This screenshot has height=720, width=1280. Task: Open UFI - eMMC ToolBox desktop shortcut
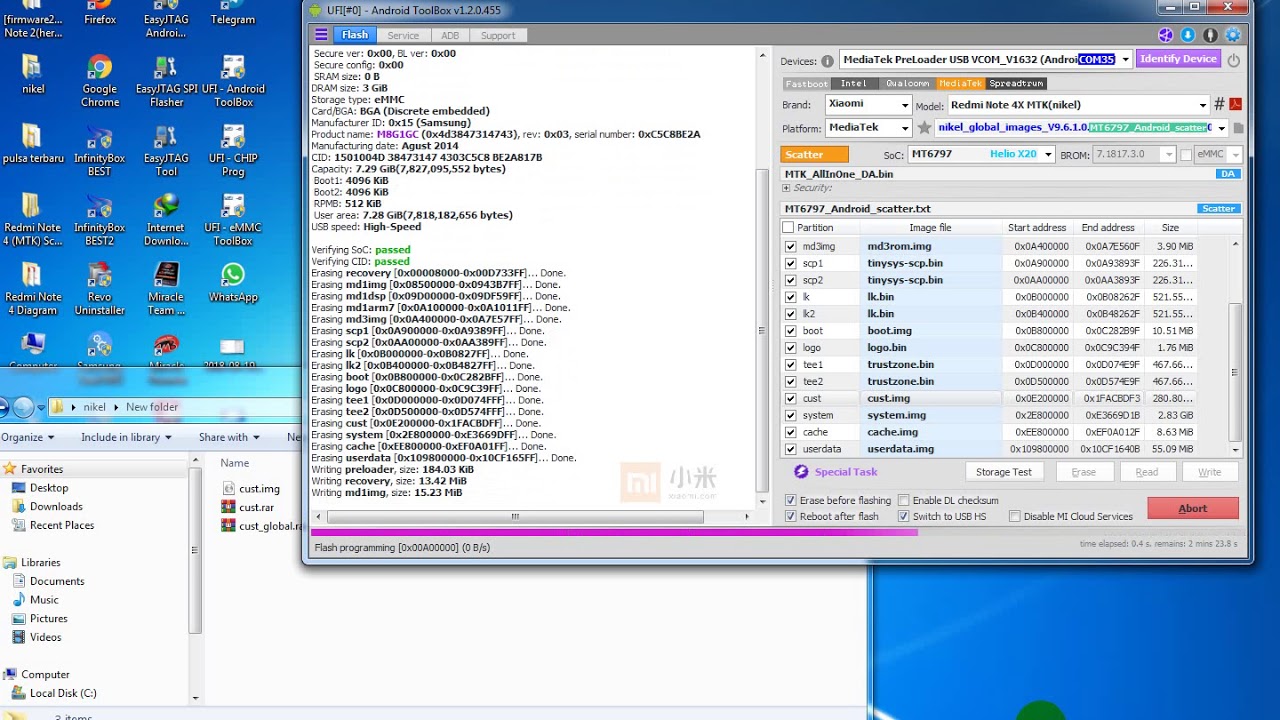pos(232,220)
